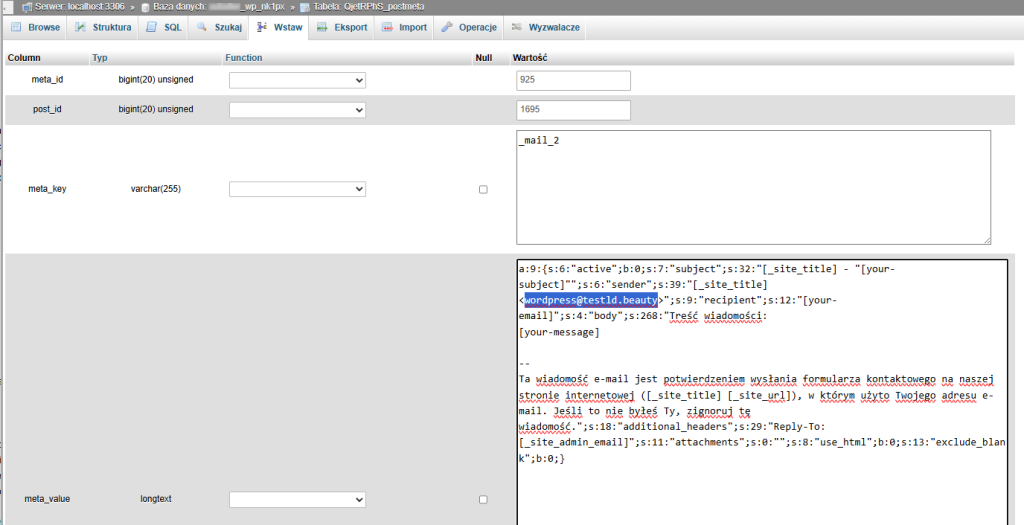
Task: Click the varchar(255) type text
Action: tap(155, 189)
